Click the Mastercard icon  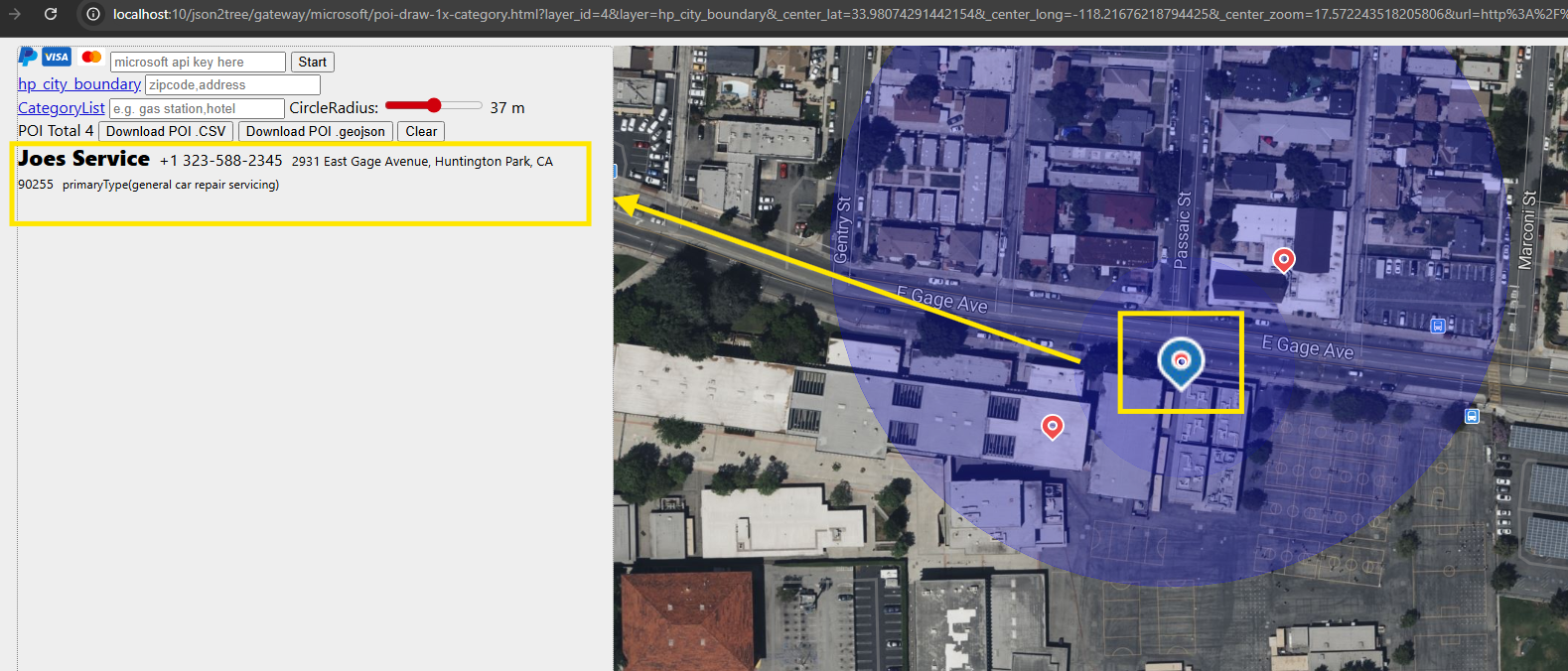pyautogui.click(x=91, y=57)
